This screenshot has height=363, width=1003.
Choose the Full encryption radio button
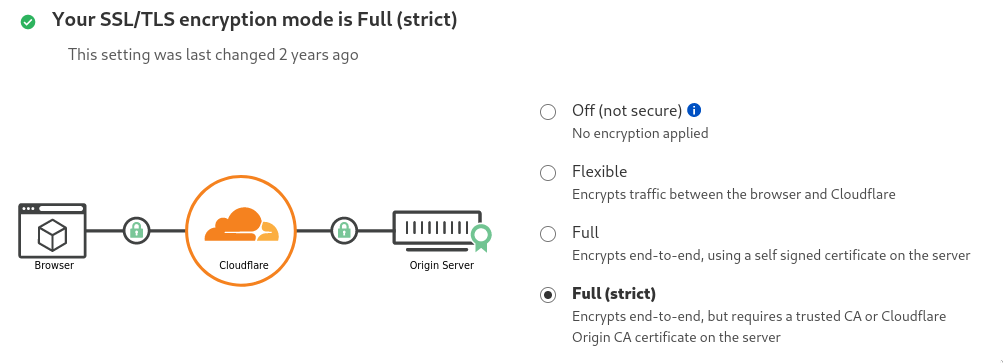[548, 234]
